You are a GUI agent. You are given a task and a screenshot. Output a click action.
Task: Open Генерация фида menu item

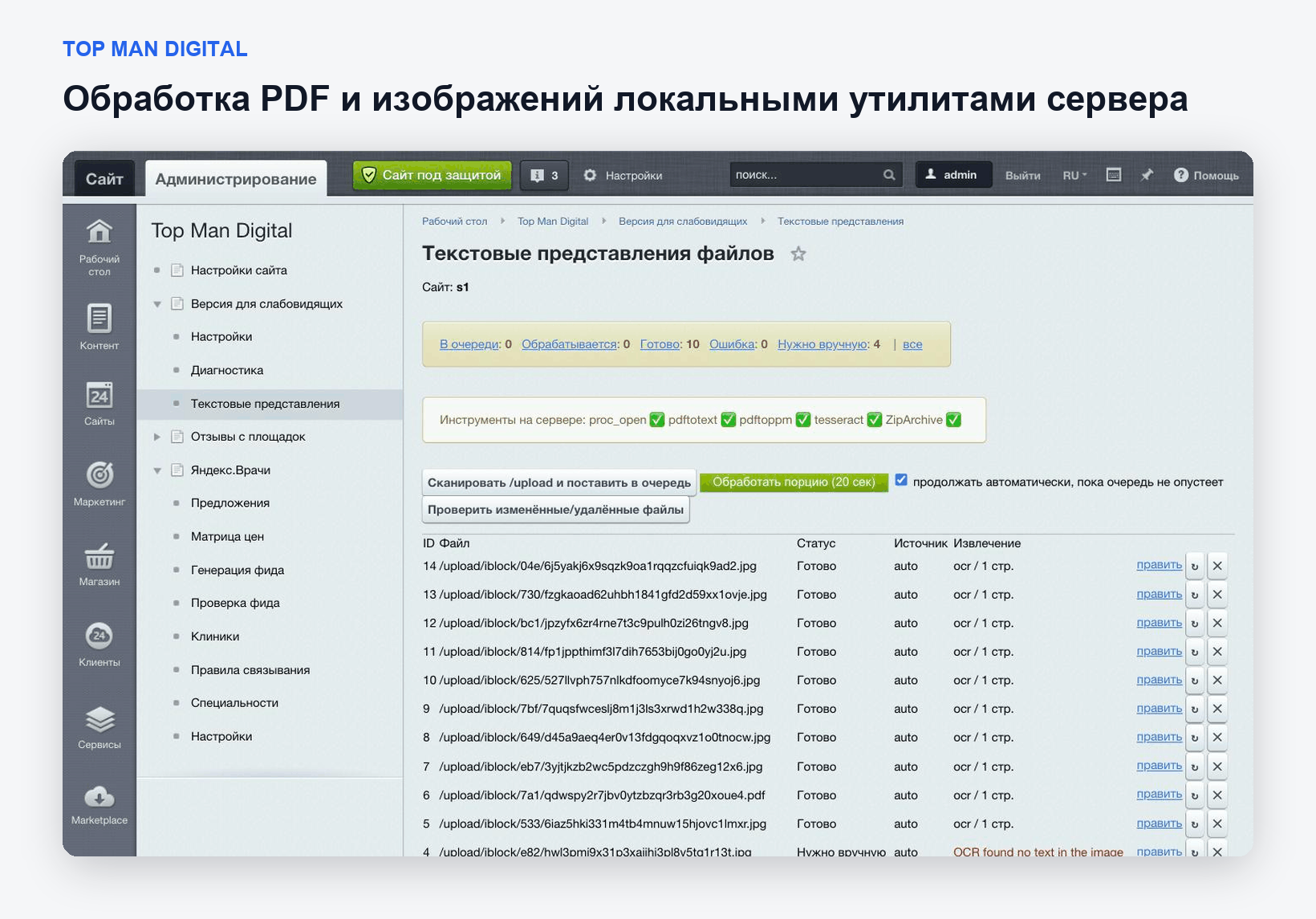point(238,570)
